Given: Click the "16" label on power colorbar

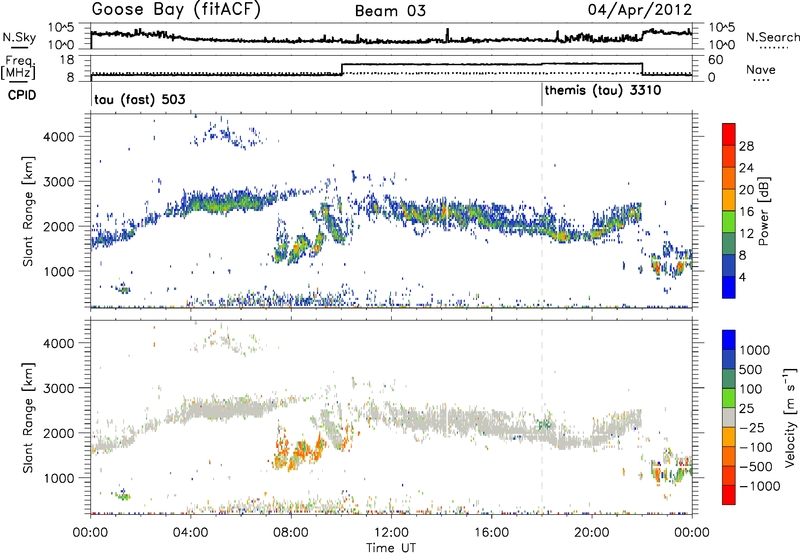Looking at the screenshot, I should [746, 212].
